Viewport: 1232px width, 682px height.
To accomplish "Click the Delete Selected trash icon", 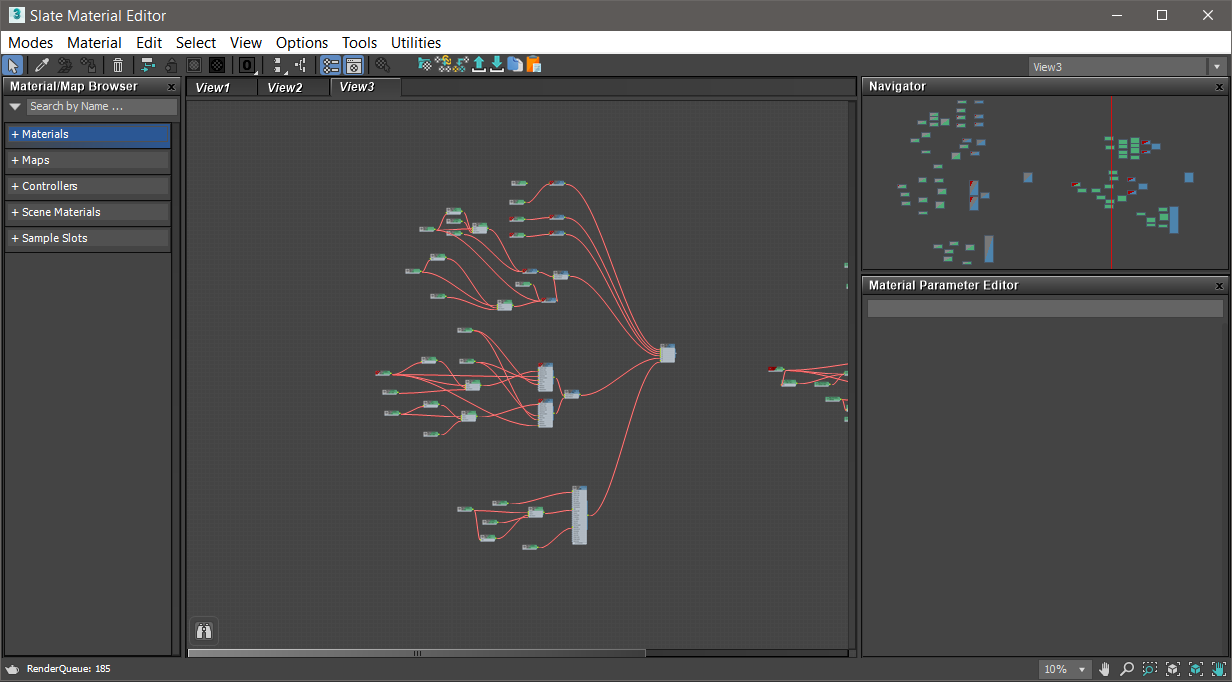I will (118, 65).
